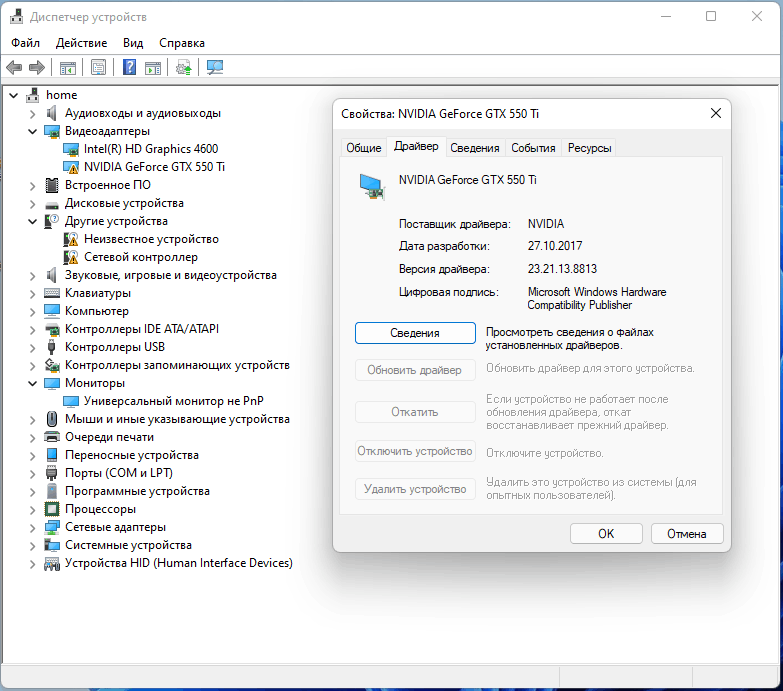
Task: Click the NVIDIA GeForce GTX 550 Ti warning icon in tree
Action: point(71,167)
